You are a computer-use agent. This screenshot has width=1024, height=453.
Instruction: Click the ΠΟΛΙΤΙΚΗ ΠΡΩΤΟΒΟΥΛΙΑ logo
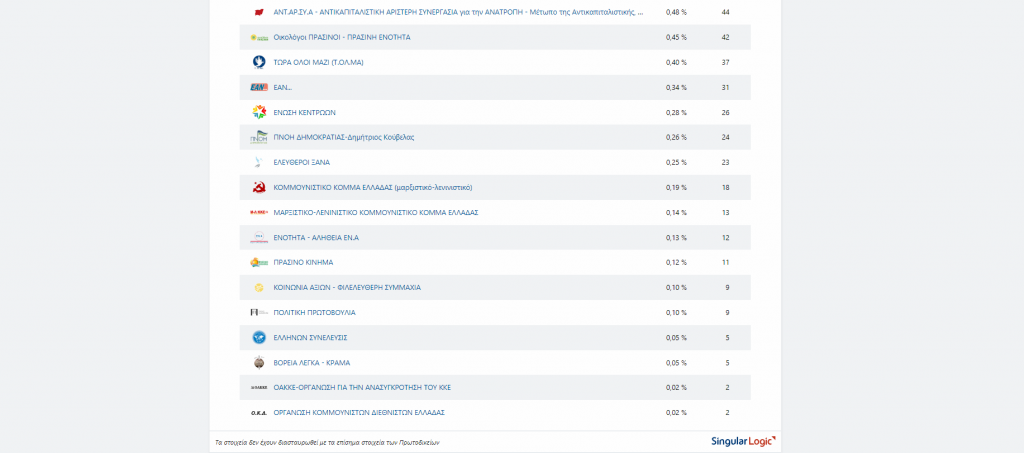(259, 313)
